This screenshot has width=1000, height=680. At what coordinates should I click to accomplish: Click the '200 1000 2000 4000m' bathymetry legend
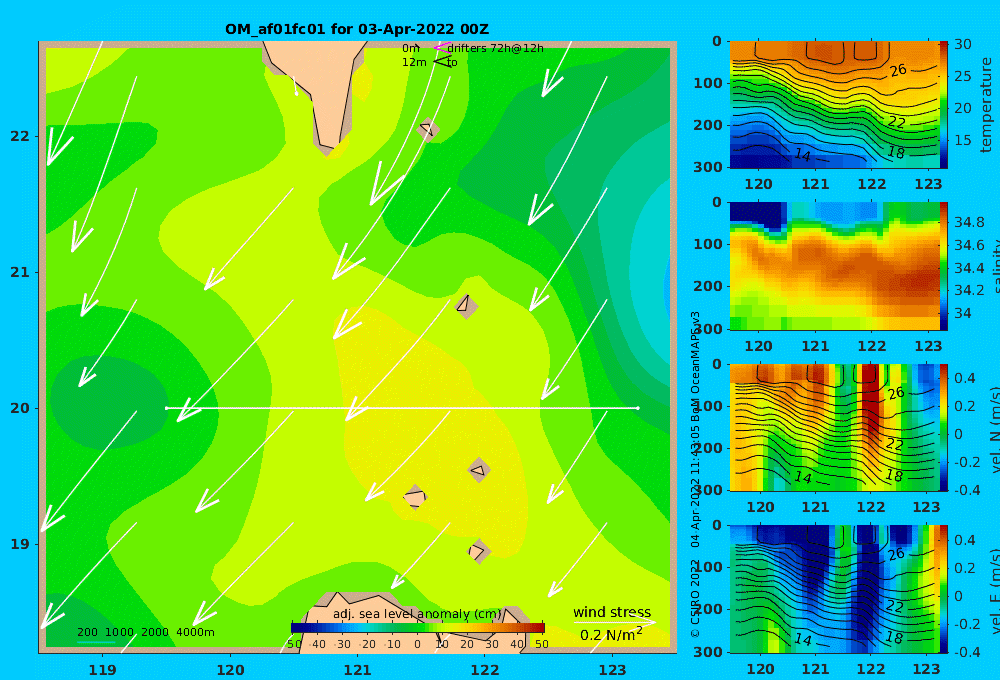(x=145, y=632)
